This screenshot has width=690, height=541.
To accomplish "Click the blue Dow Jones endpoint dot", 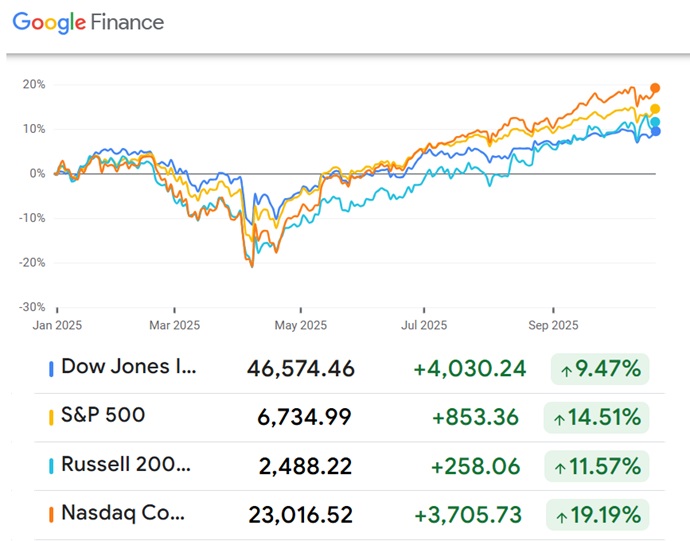I will point(655,131).
